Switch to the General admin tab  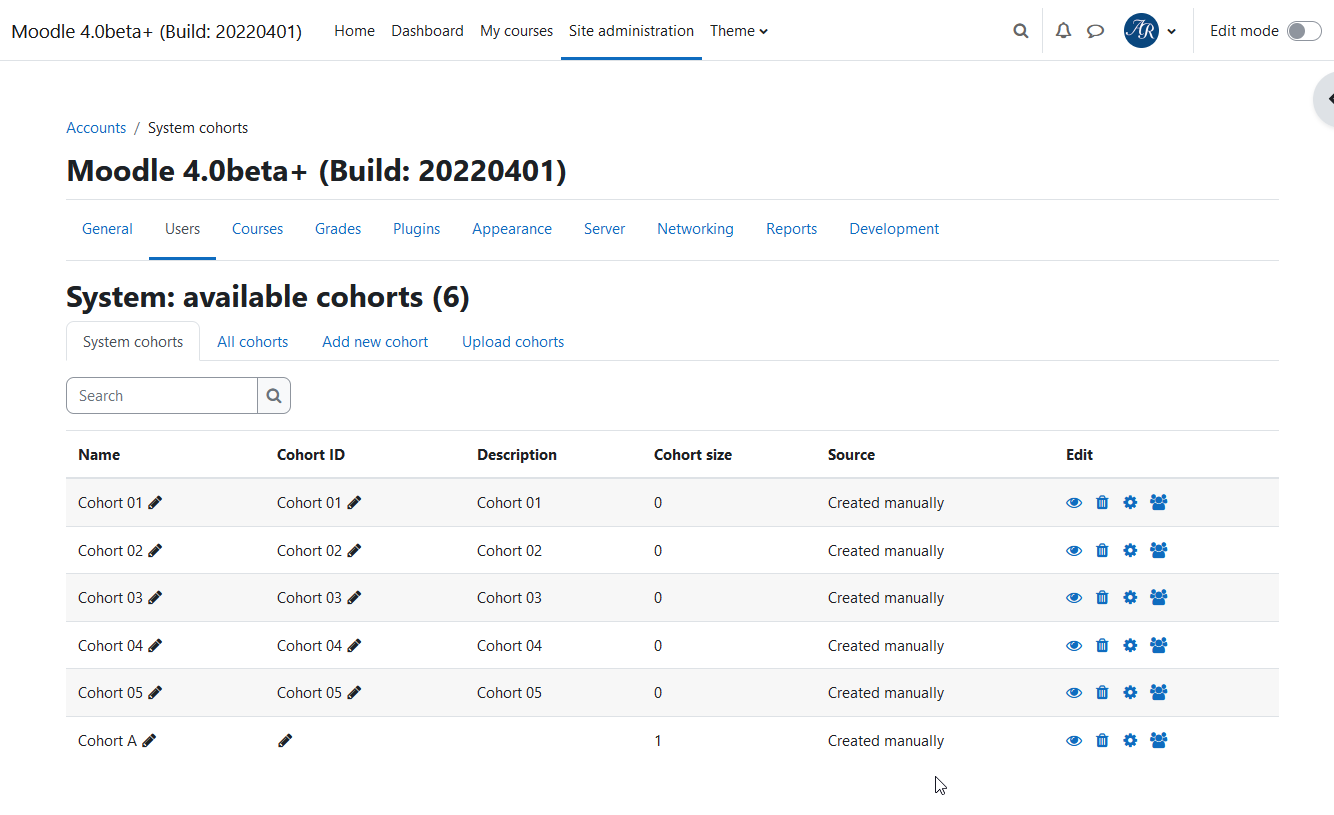click(x=107, y=229)
